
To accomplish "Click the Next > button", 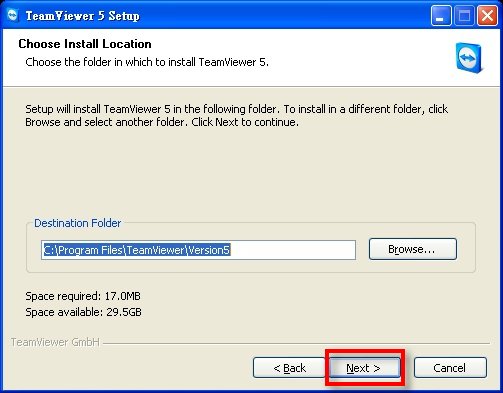I will pyautogui.click(x=365, y=368).
